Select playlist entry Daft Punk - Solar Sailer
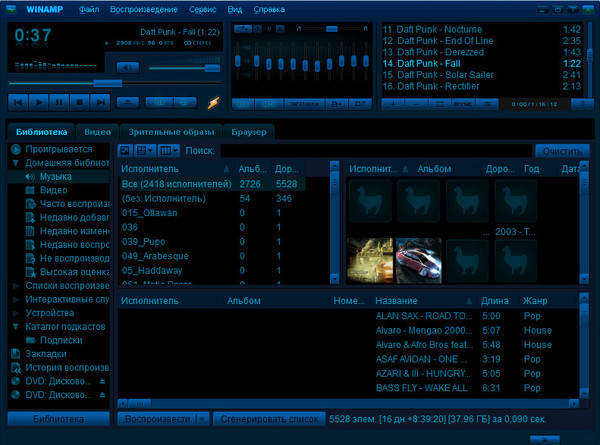This screenshot has height=445, width=600. click(x=482, y=75)
